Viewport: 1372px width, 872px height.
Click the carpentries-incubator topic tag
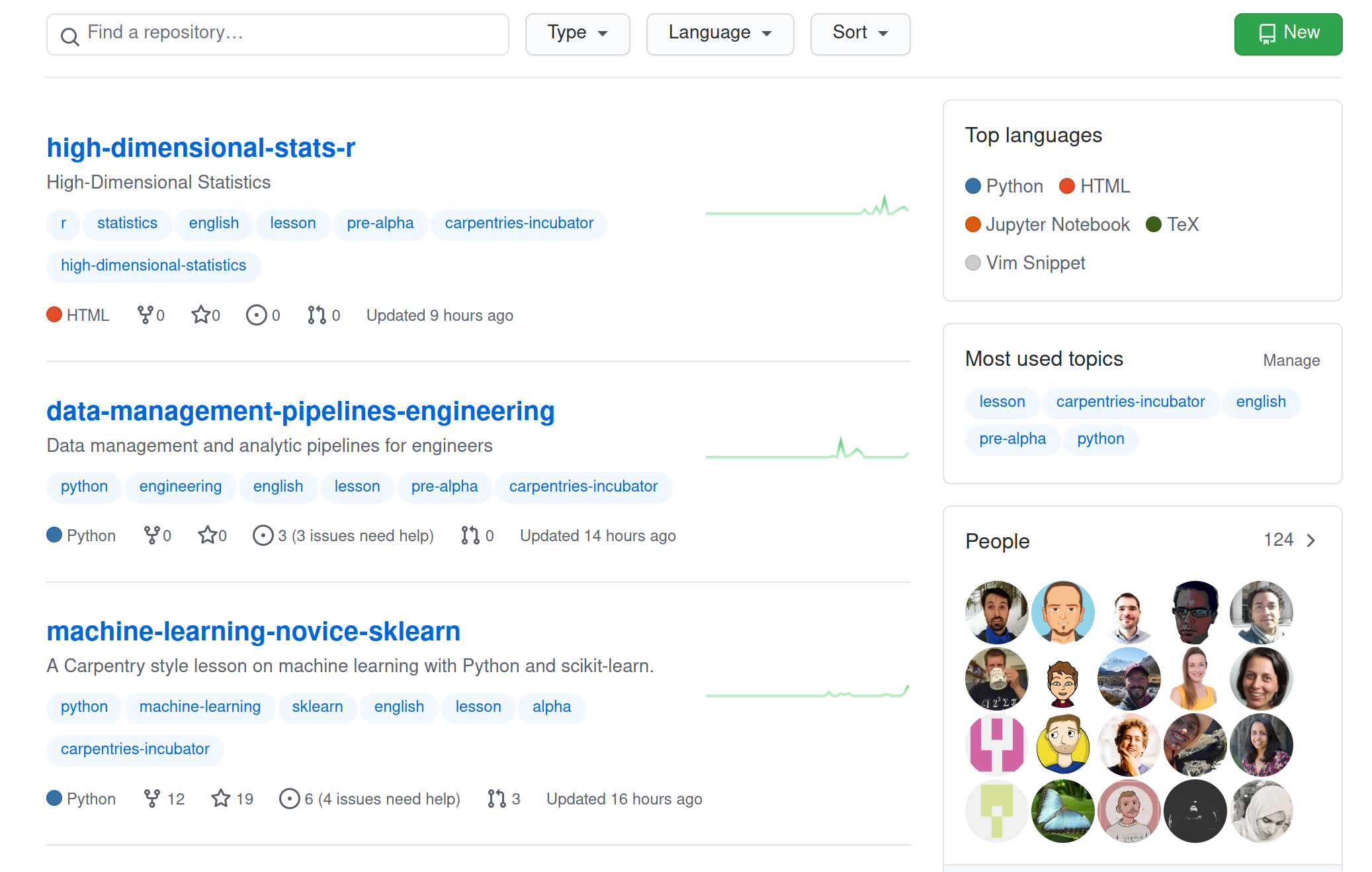[x=519, y=223]
